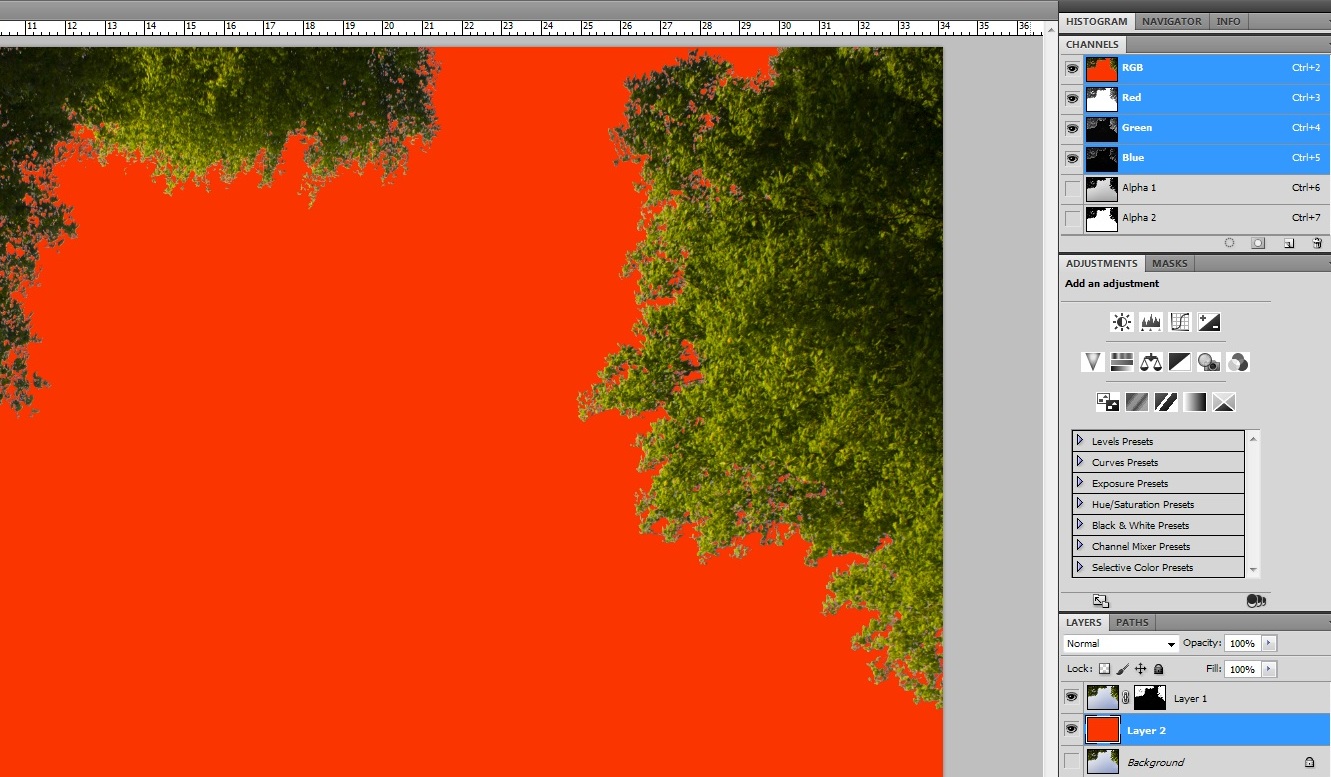Hide the Red channel
The width and height of the screenshot is (1331, 777).
[x=1073, y=98]
